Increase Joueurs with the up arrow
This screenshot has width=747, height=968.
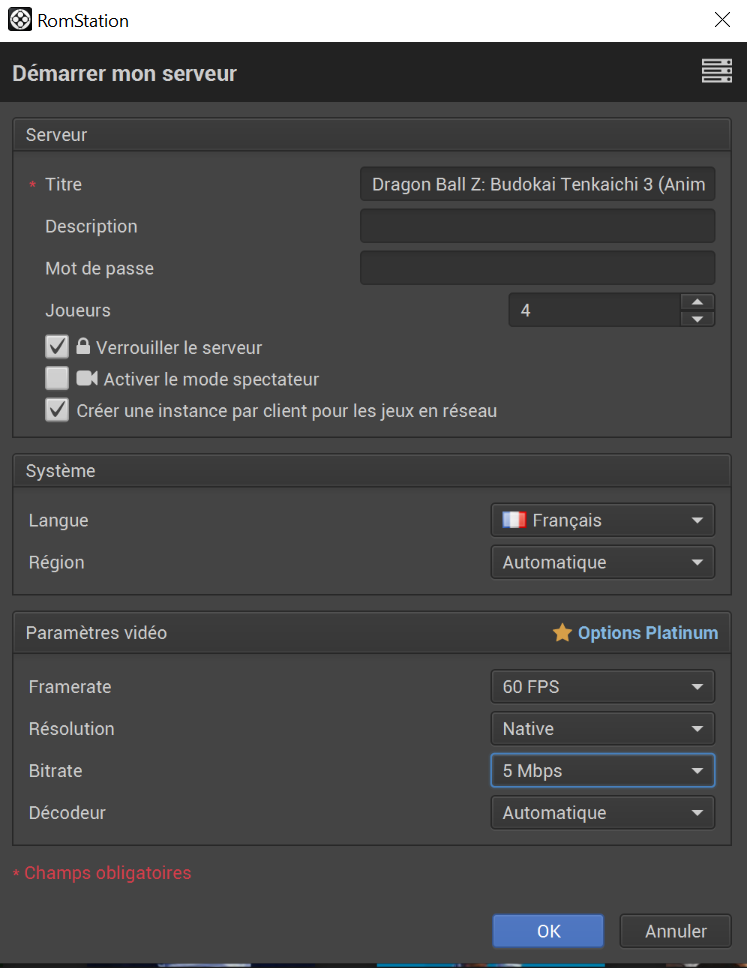698,302
